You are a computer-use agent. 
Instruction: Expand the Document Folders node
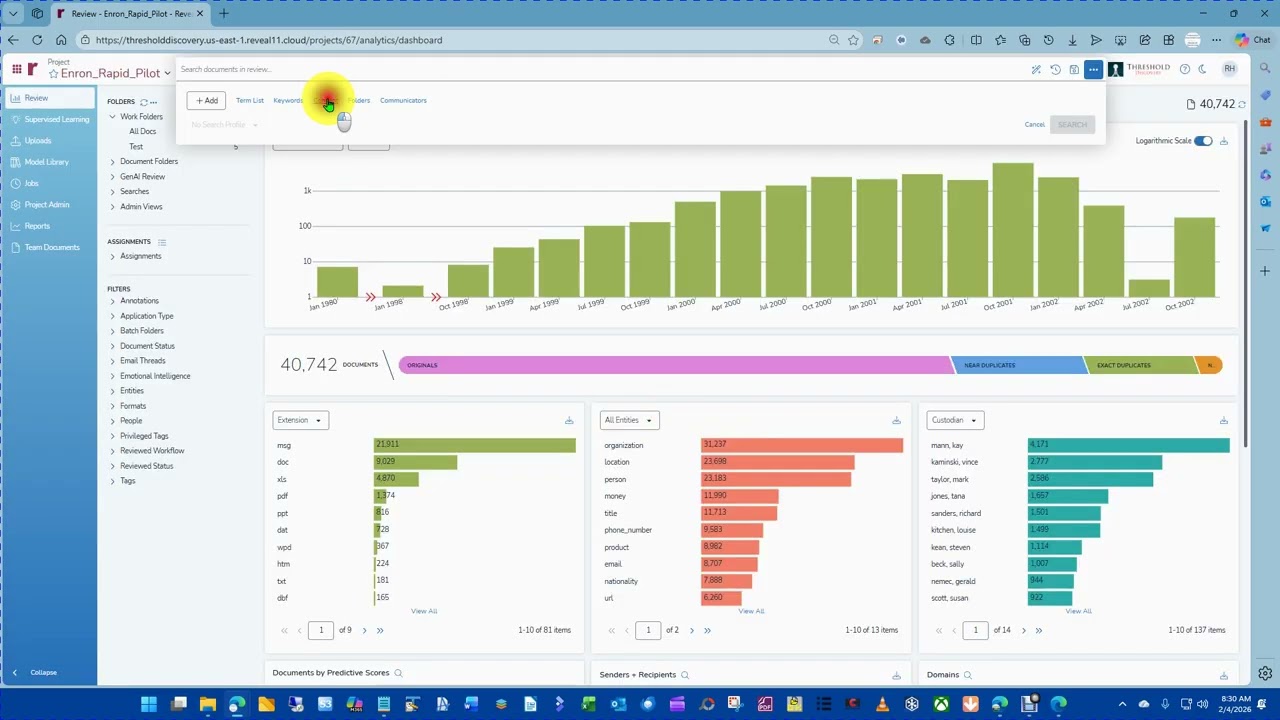pos(113,161)
